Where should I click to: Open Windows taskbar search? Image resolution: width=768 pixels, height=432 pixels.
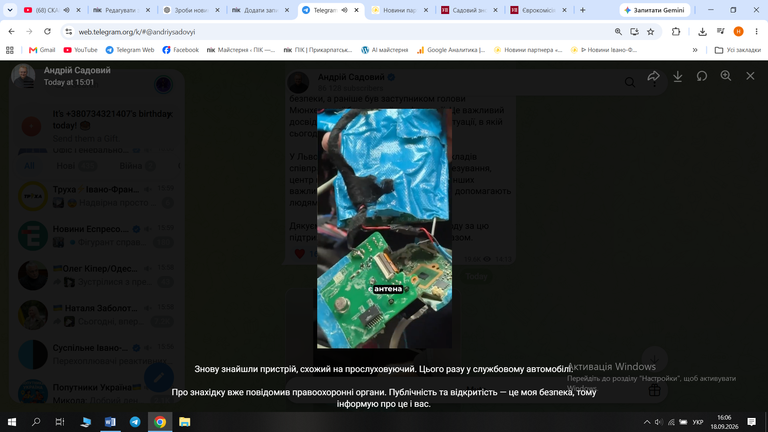pos(36,422)
